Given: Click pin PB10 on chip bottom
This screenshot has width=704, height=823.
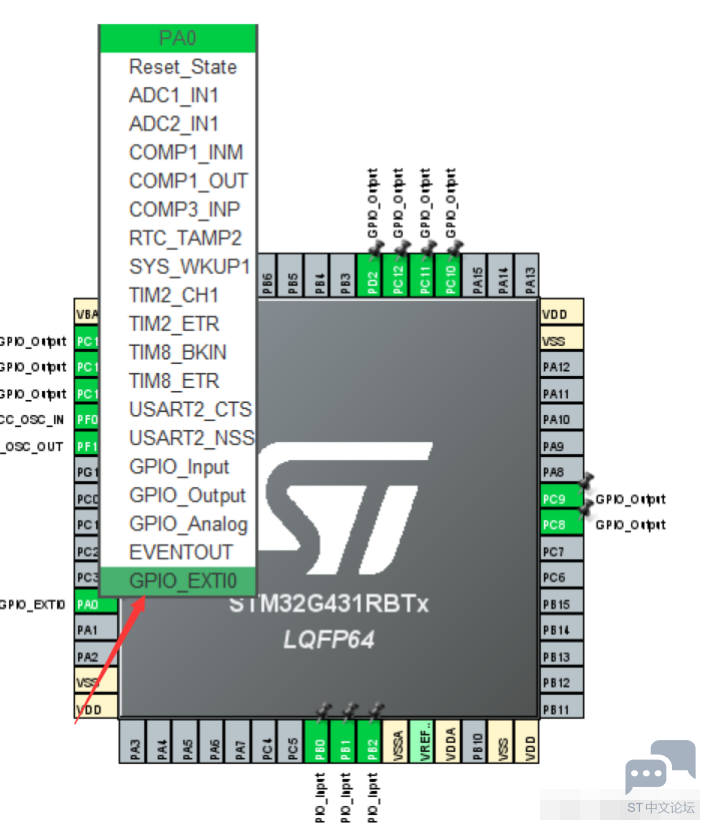Looking at the screenshot, I should 475,742.
